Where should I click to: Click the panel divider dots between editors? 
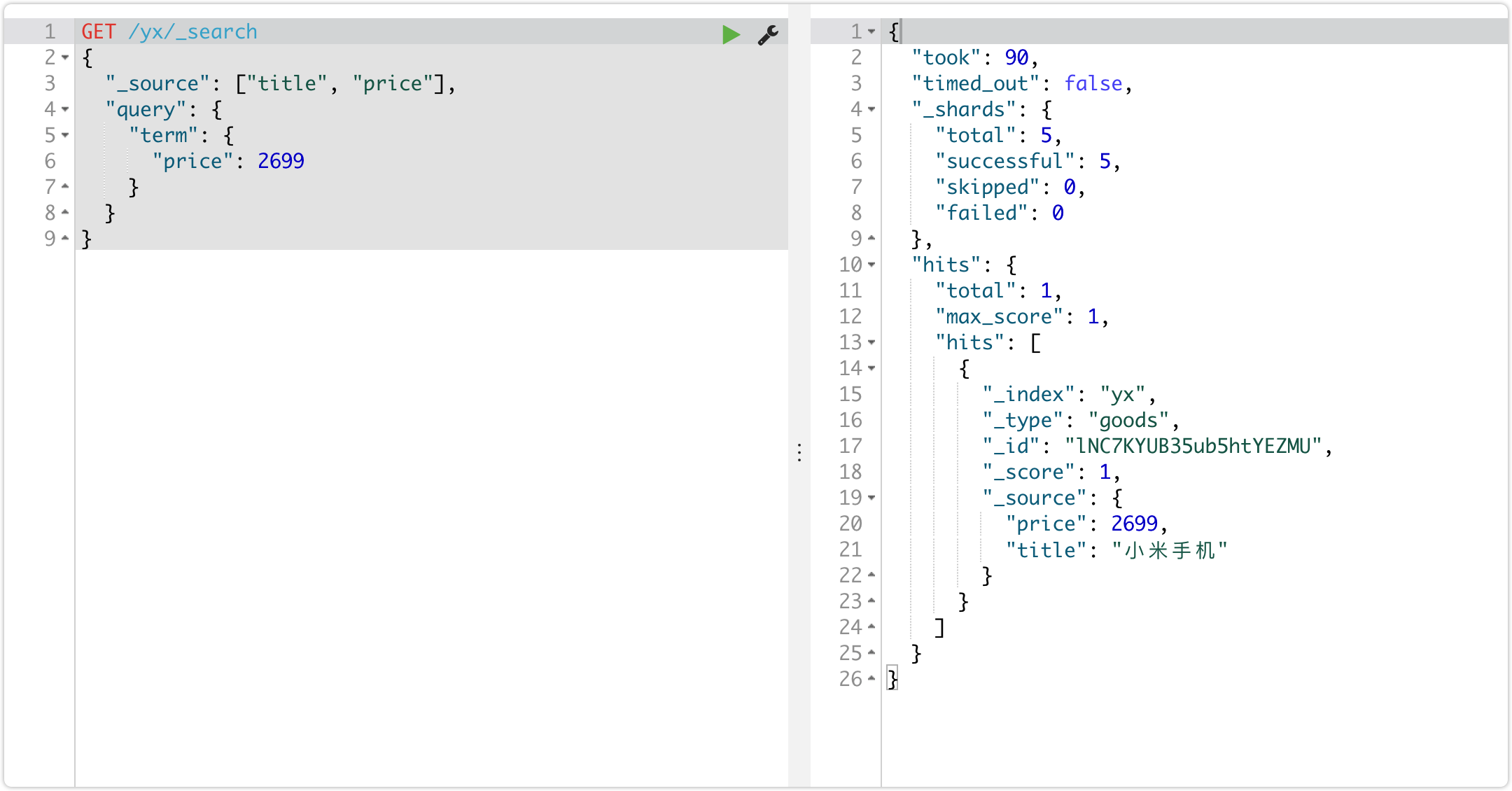(x=799, y=454)
